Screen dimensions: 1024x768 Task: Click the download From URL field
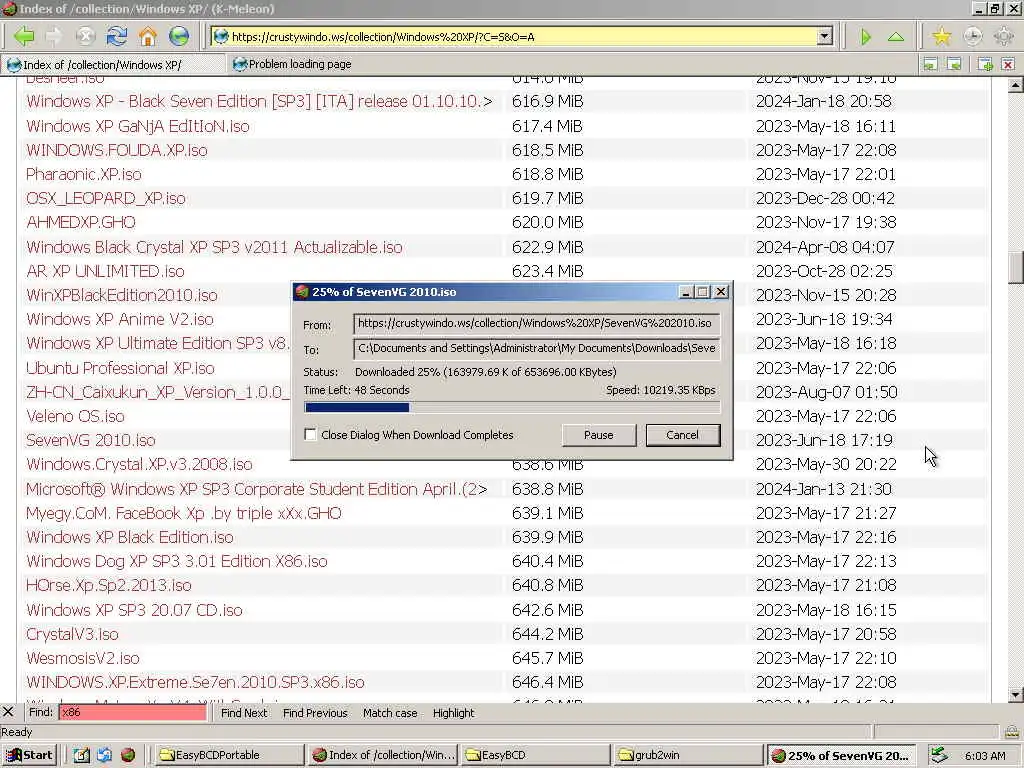point(536,323)
